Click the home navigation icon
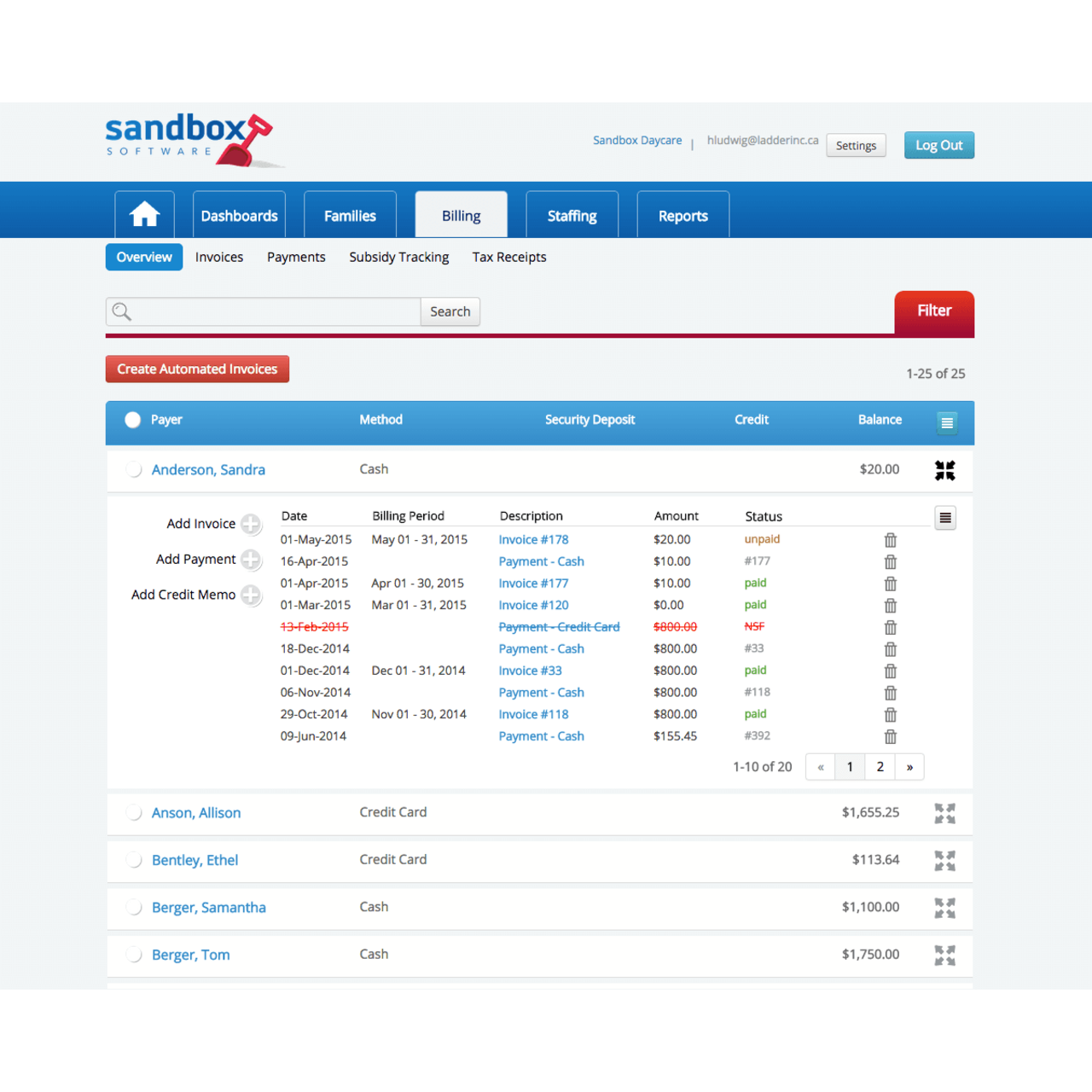The image size is (1092, 1092). point(143,214)
